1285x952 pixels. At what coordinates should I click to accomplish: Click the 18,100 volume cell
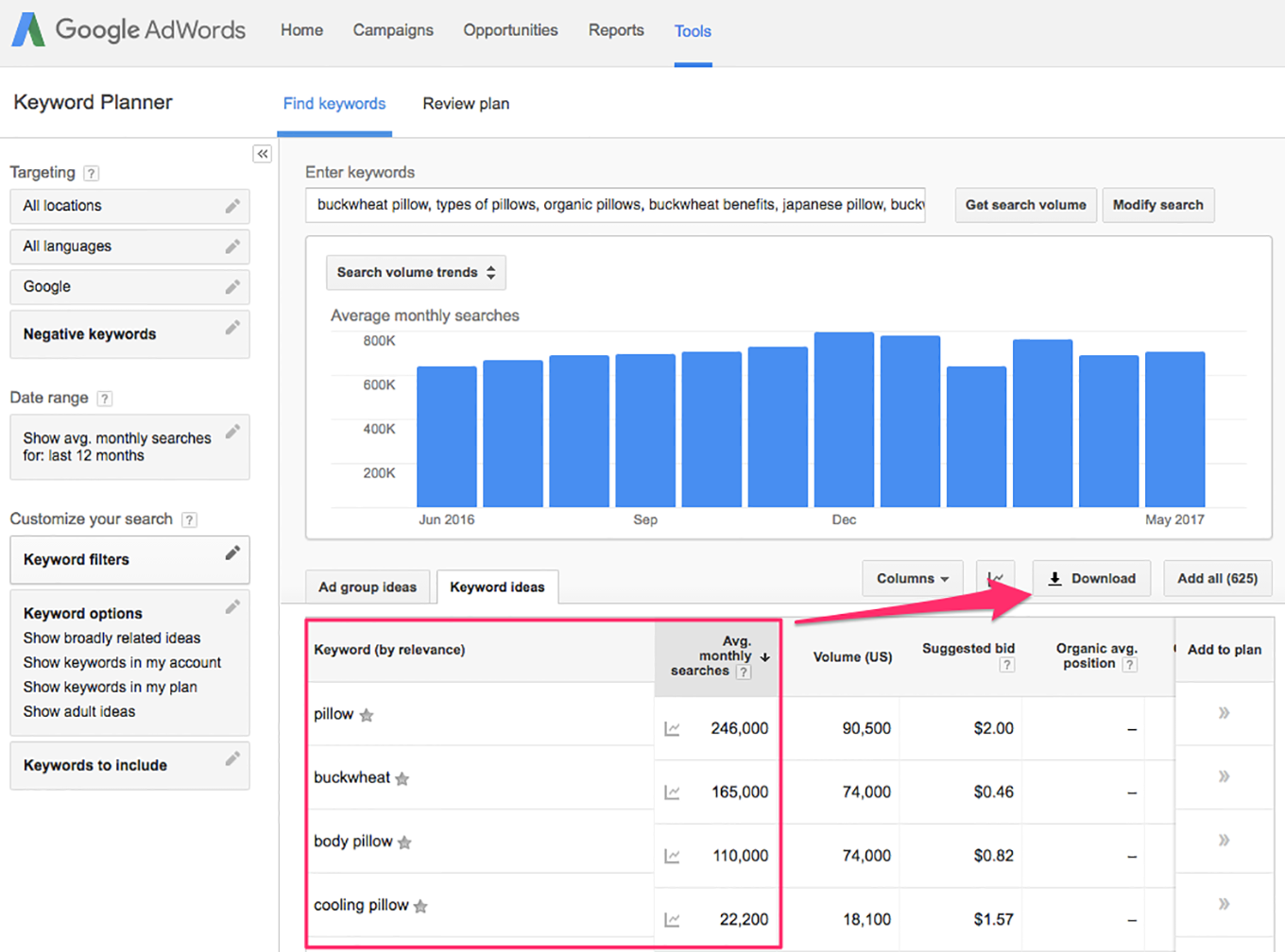(x=866, y=920)
